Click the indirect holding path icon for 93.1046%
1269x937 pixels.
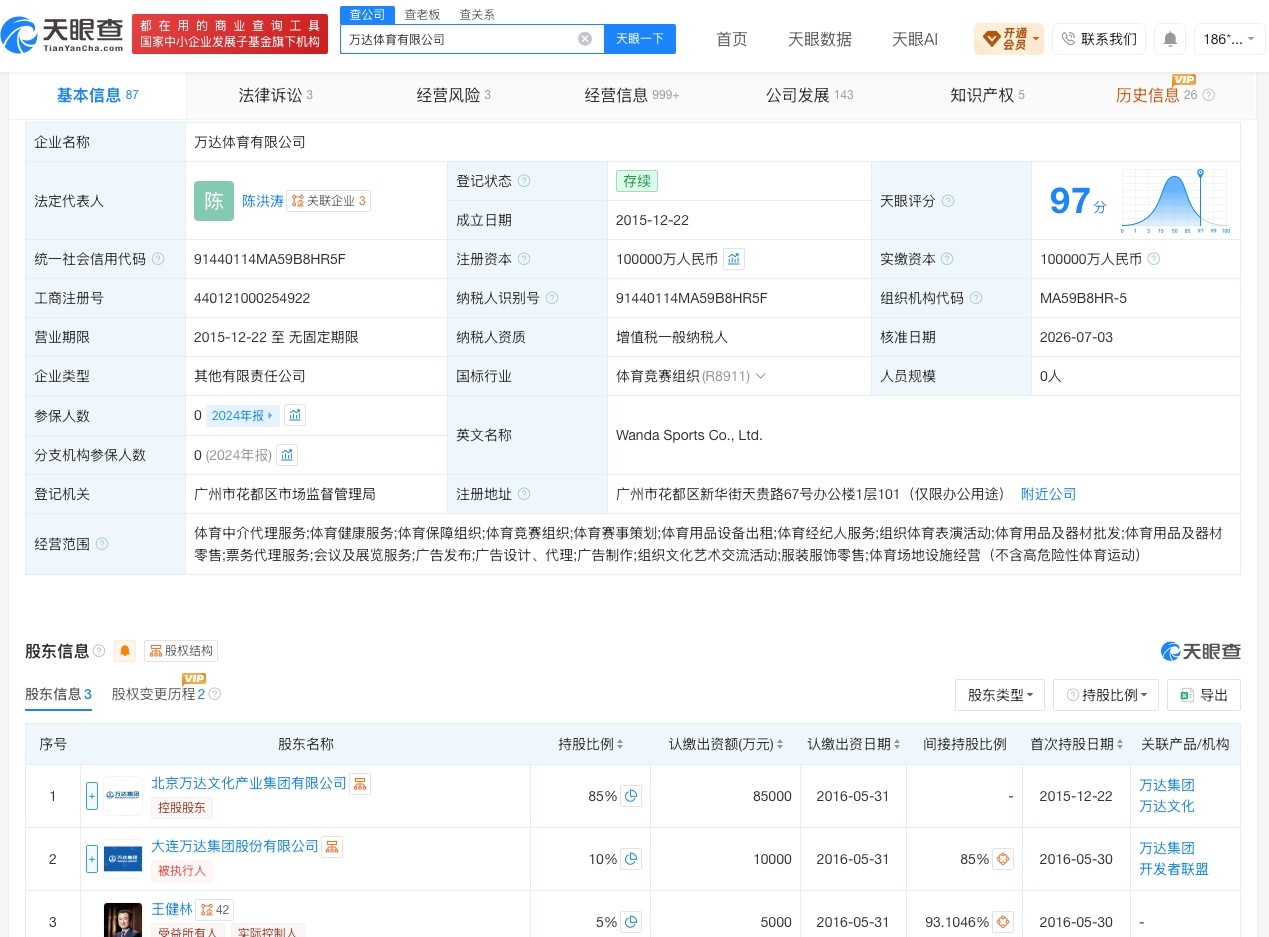click(x=1002, y=922)
